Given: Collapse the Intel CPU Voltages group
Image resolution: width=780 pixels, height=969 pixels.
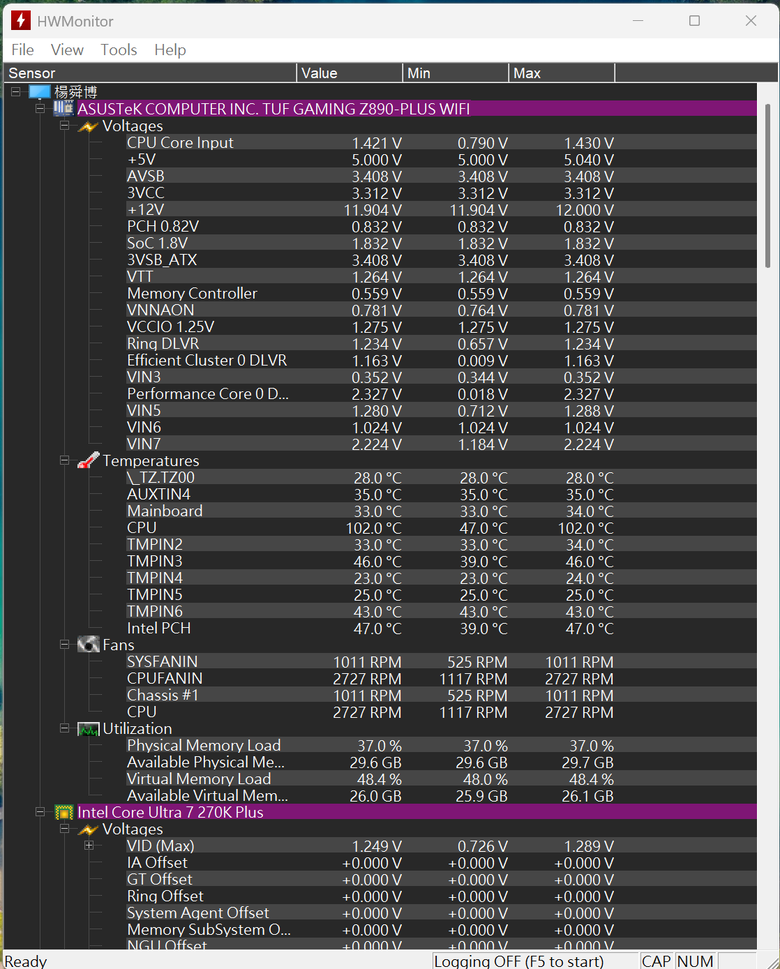Looking at the screenshot, I should coord(64,829).
